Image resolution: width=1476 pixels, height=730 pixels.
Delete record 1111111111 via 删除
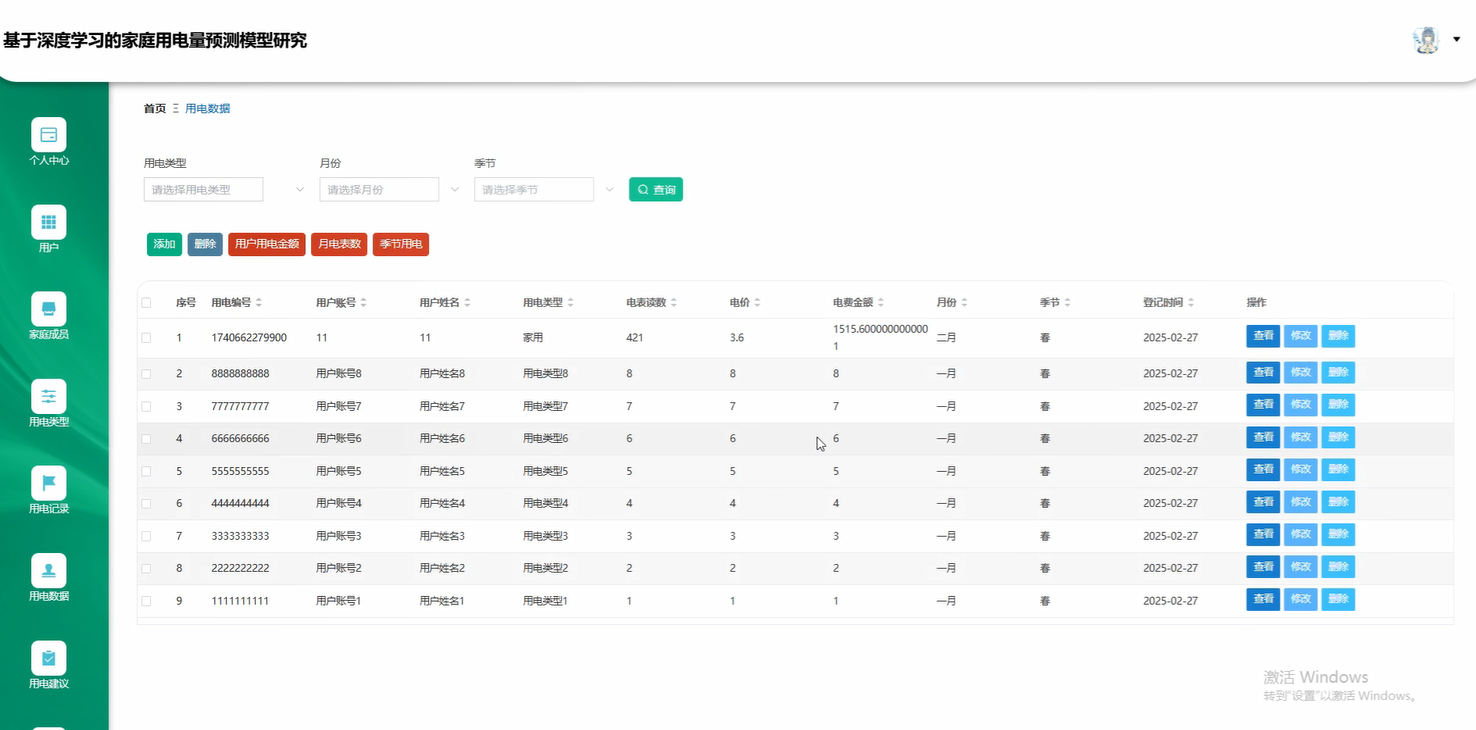point(1338,600)
